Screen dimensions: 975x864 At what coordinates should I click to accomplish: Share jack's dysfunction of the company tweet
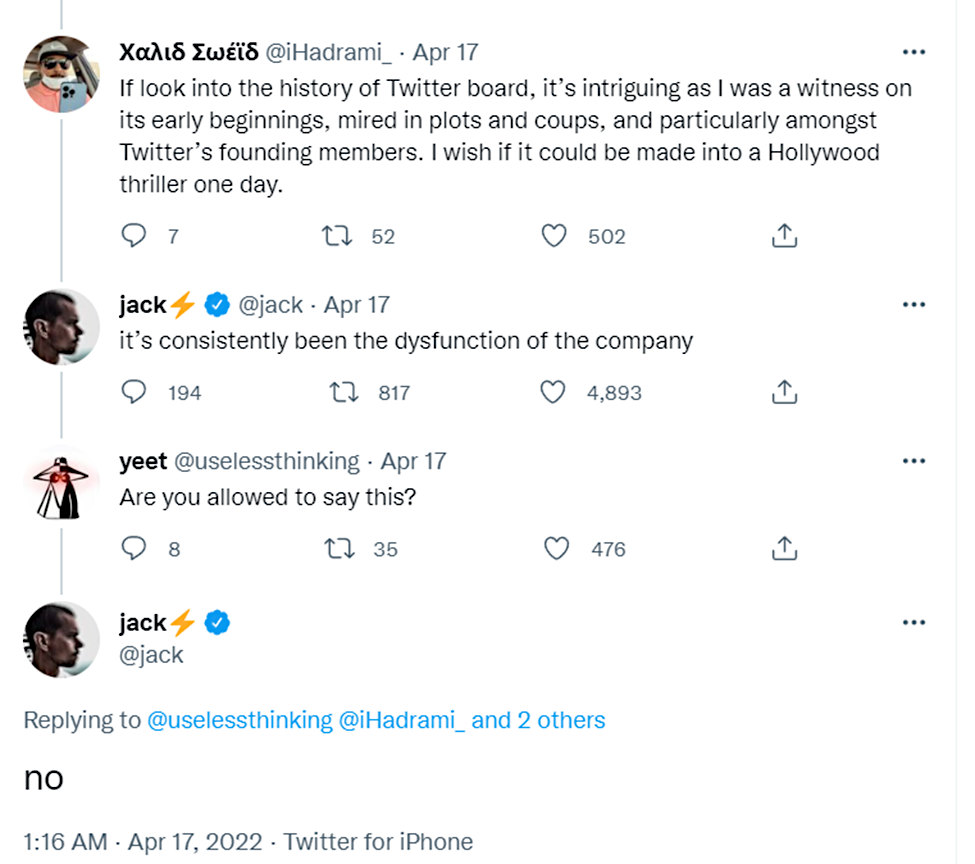coord(784,392)
